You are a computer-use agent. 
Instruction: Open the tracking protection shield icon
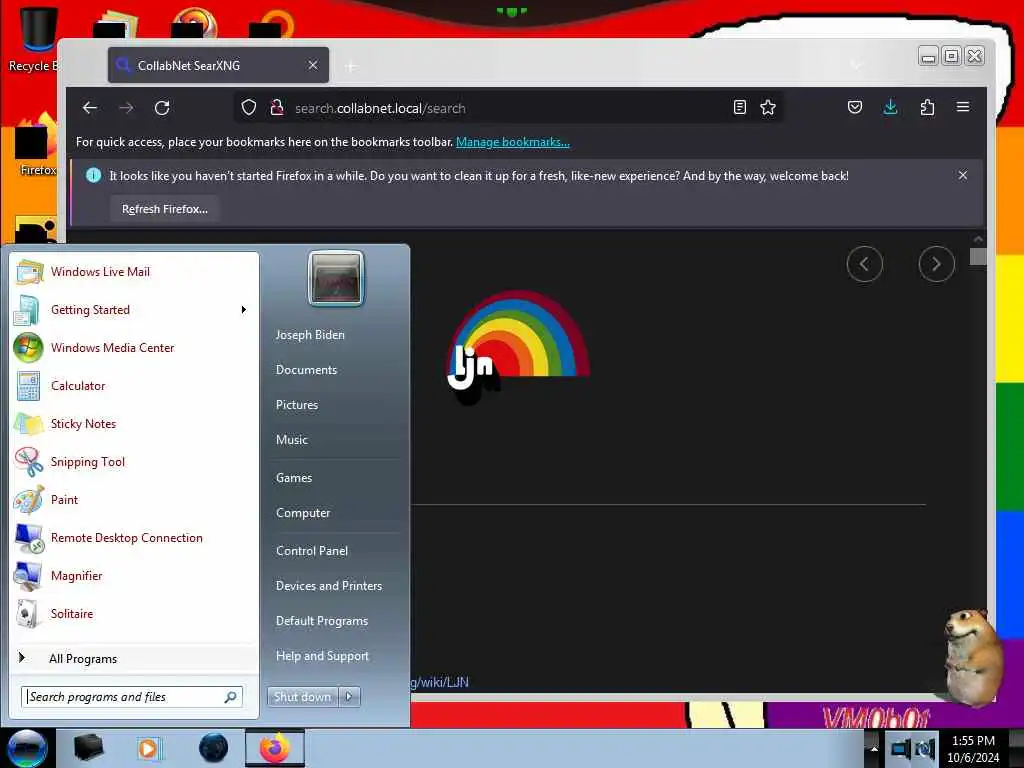[249, 108]
